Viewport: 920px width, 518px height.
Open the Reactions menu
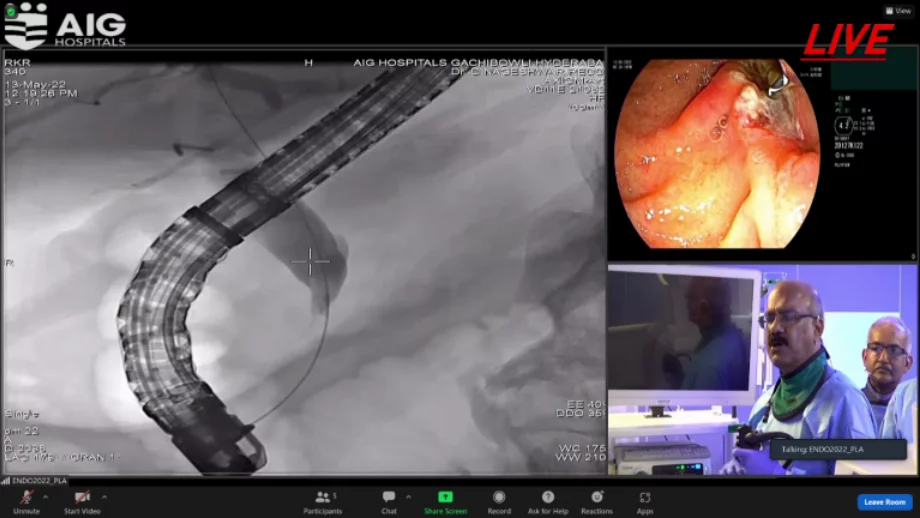coord(597,500)
